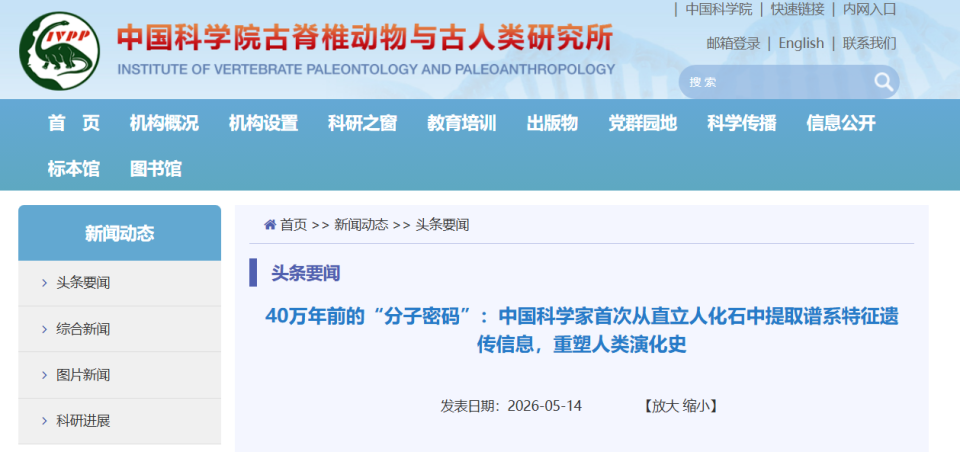Image resolution: width=960 pixels, height=452 pixels.
Task: Open 科学传播 navigation menu
Action: [742, 123]
